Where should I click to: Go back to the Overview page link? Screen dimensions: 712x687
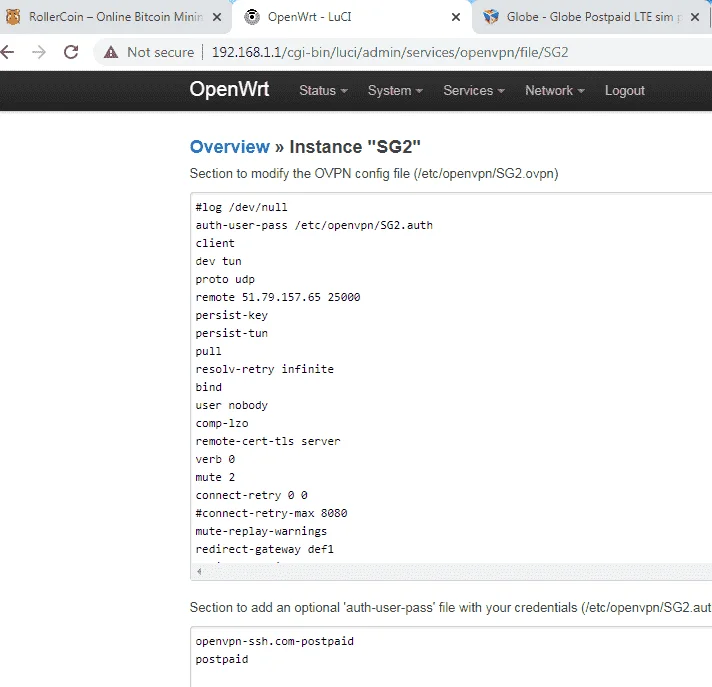click(x=230, y=147)
